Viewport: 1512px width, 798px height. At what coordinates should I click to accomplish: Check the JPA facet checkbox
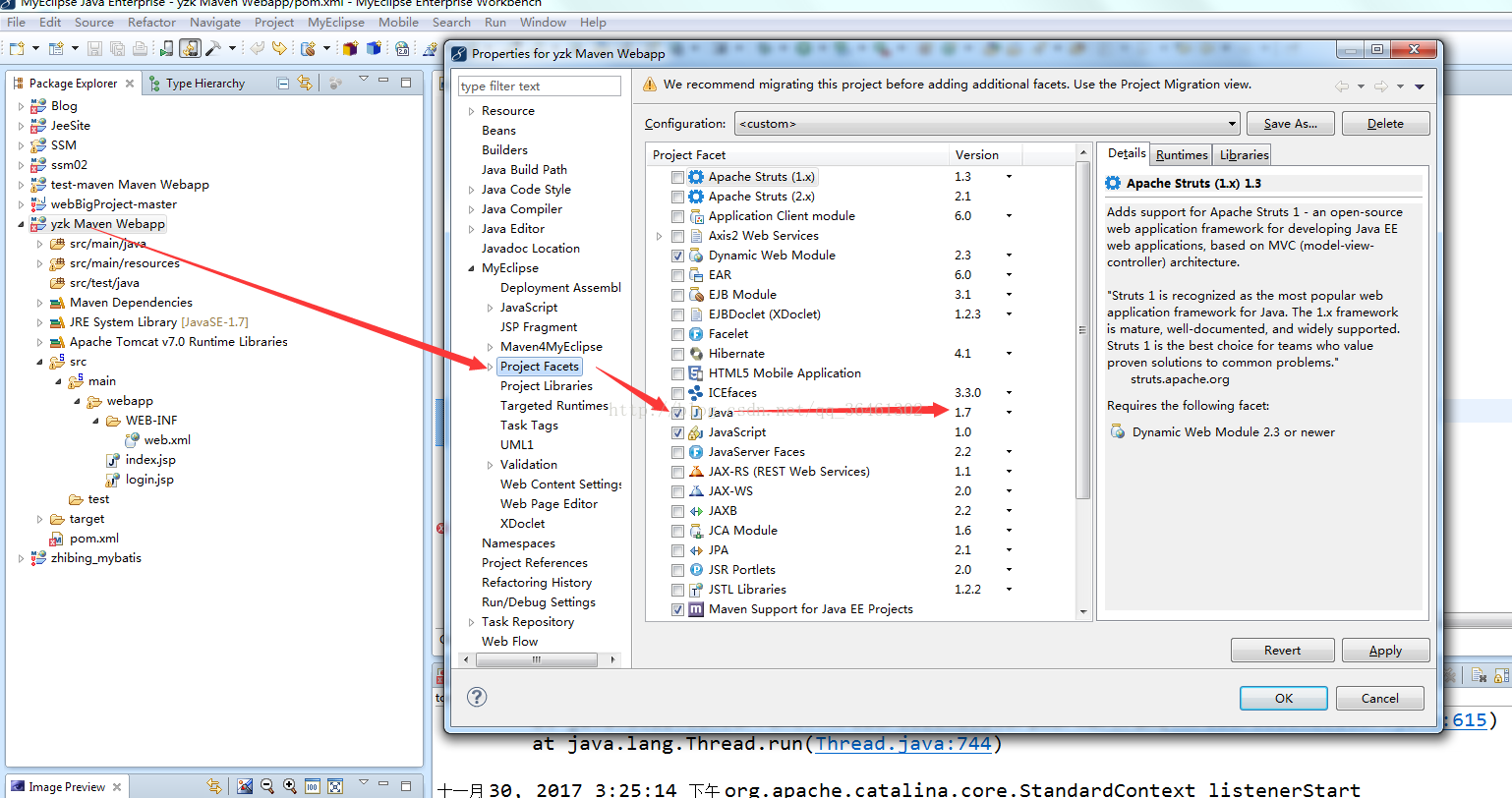(x=677, y=550)
